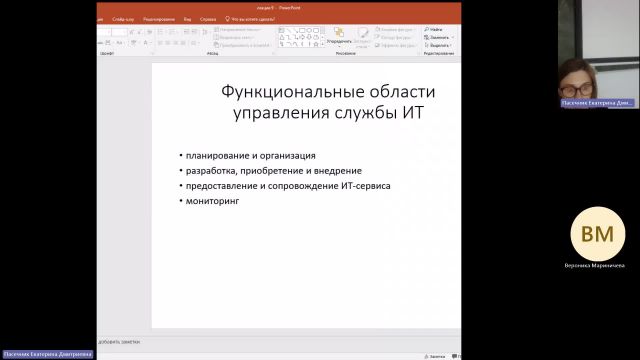Open the Заливка фигуры shape fill menu
This screenshot has height=360, width=640.
(395, 30)
